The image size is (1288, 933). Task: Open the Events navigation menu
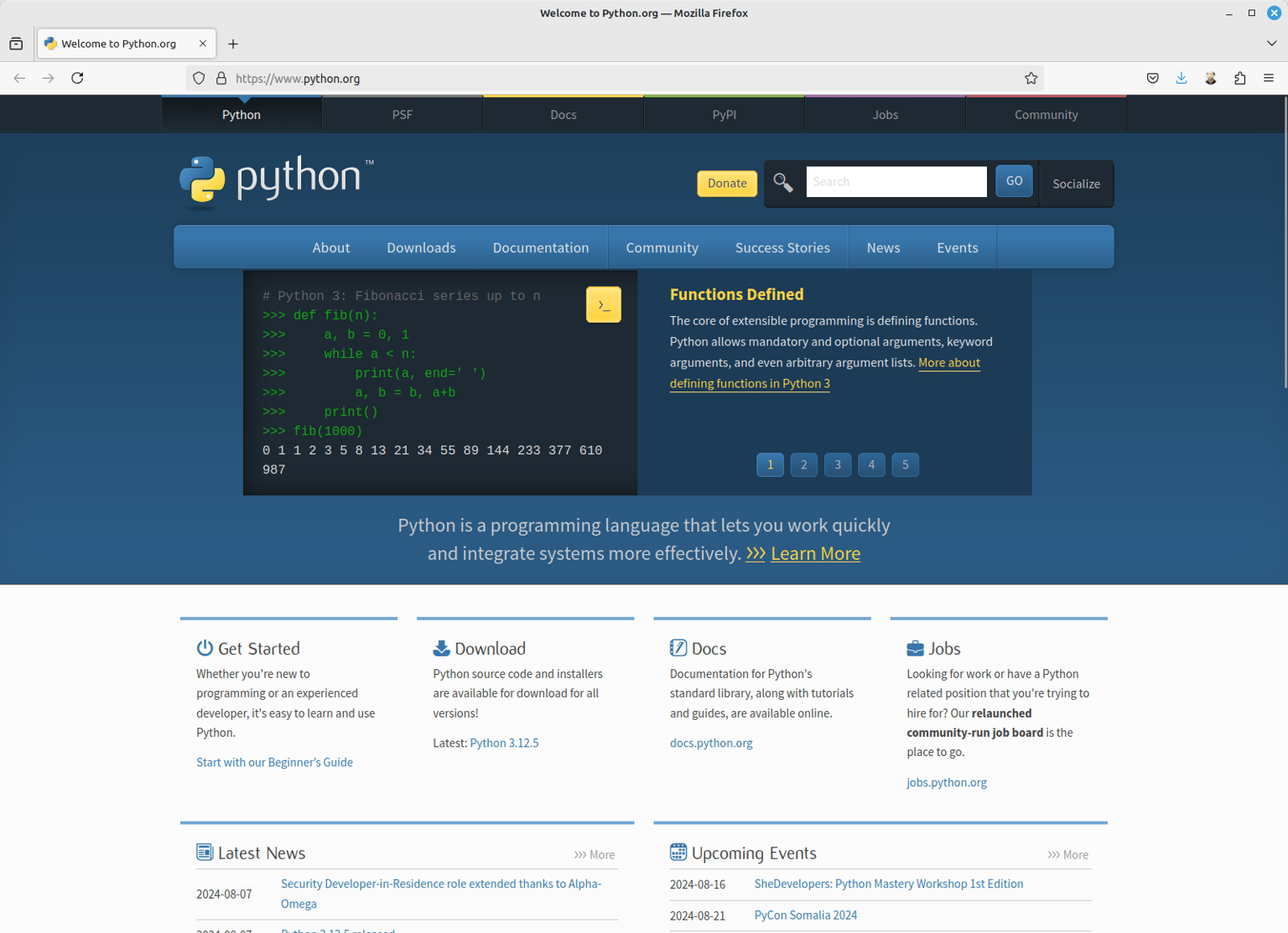(958, 247)
